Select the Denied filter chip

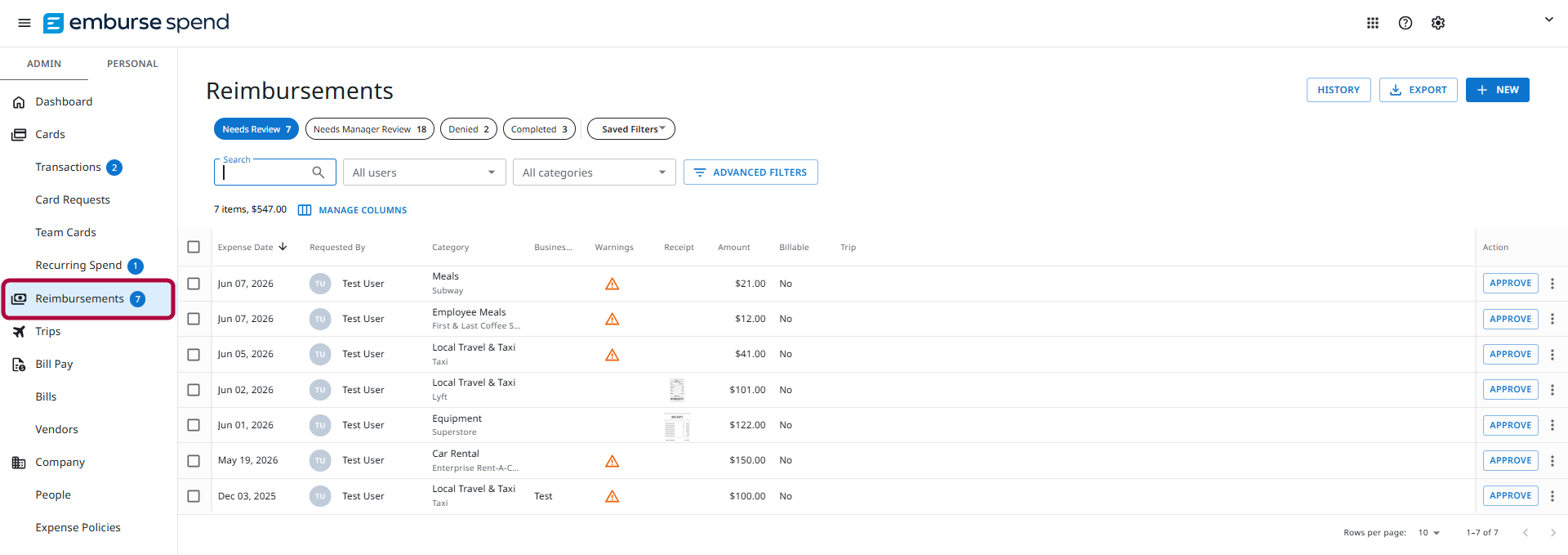click(x=469, y=129)
